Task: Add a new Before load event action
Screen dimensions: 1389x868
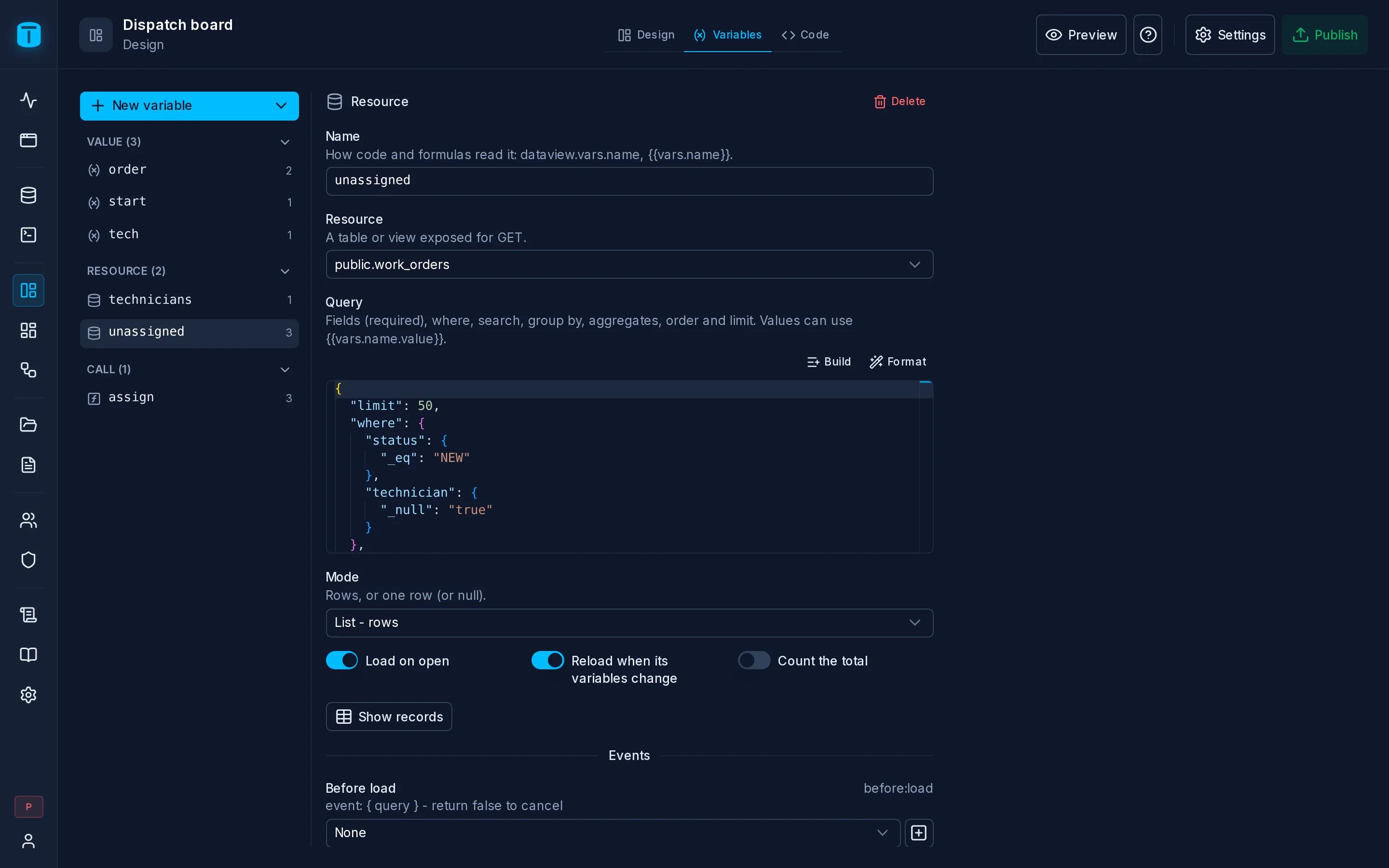Action: pos(918,832)
